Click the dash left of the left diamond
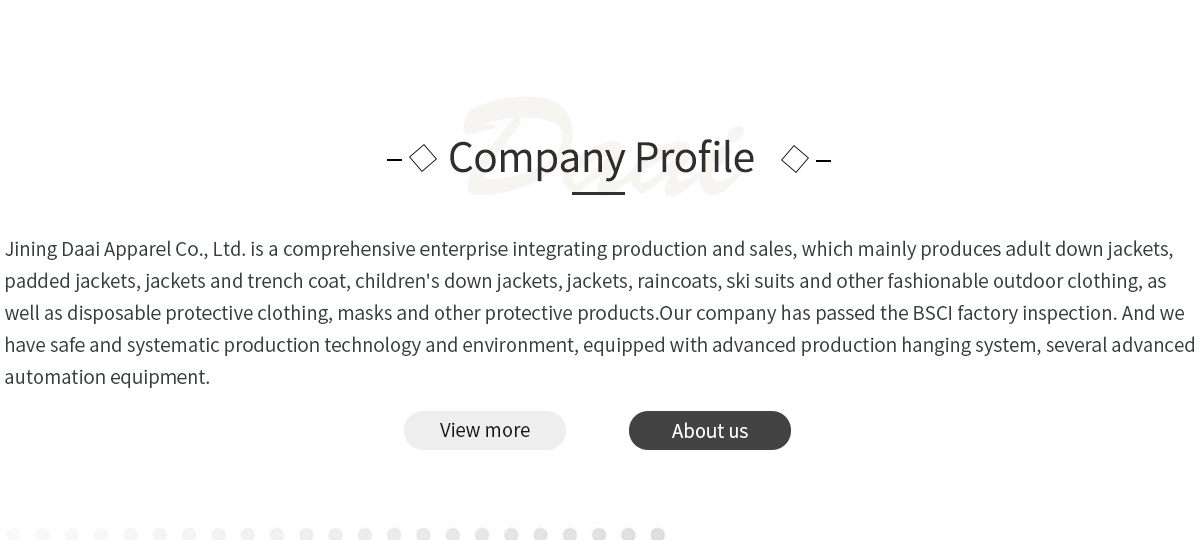The width and height of the screenshot is (1200, 540). [394, 159]
